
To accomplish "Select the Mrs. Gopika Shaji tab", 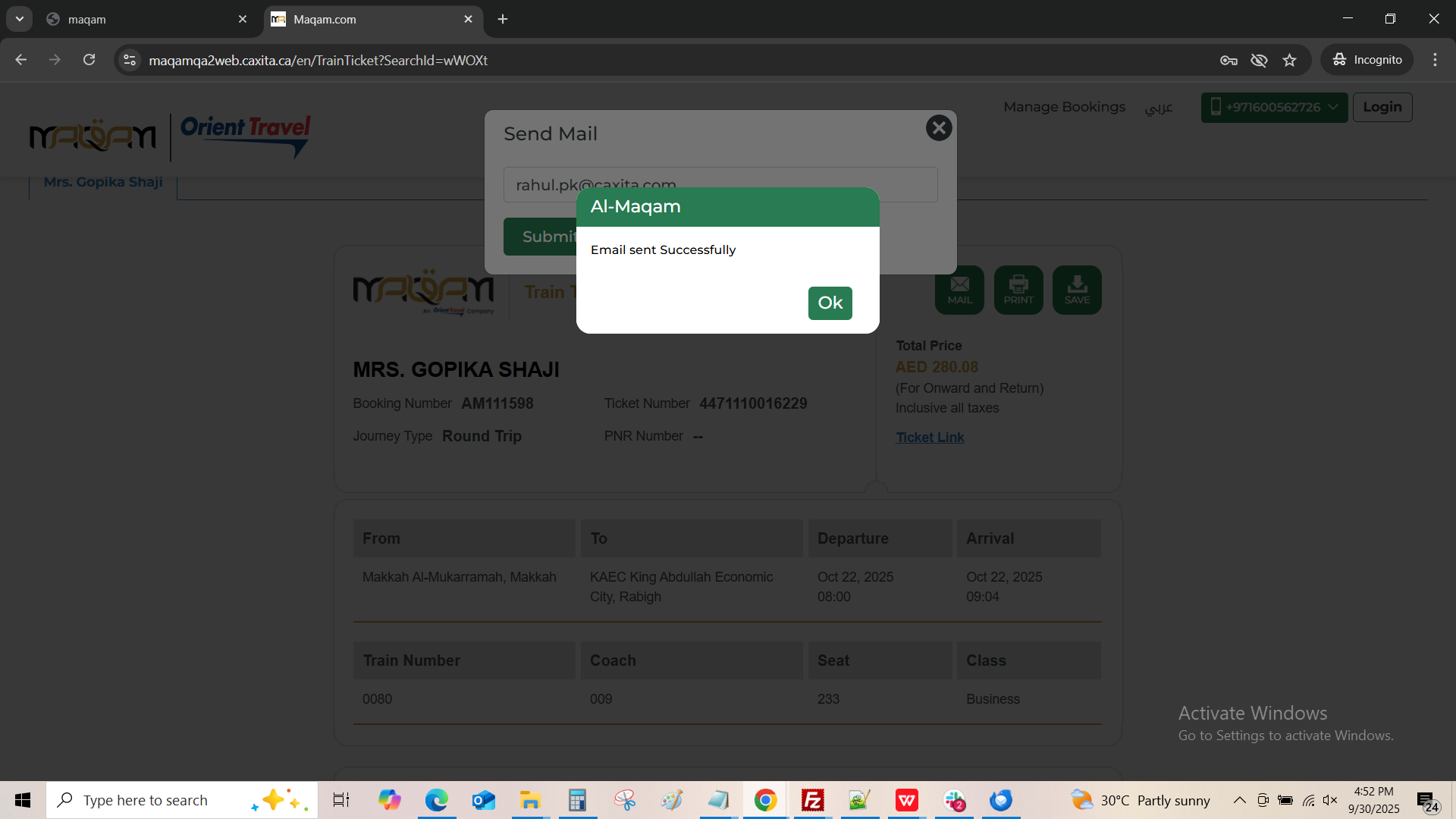I will [x=103, y=183].
